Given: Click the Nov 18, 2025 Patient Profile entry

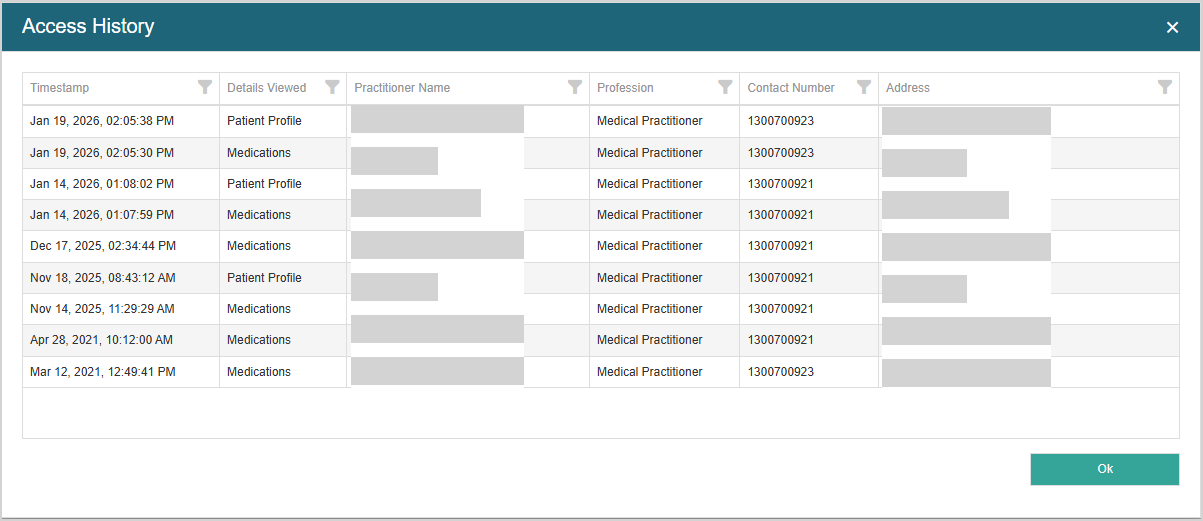Looking at the screenshot, I should [x=264, y=278].
